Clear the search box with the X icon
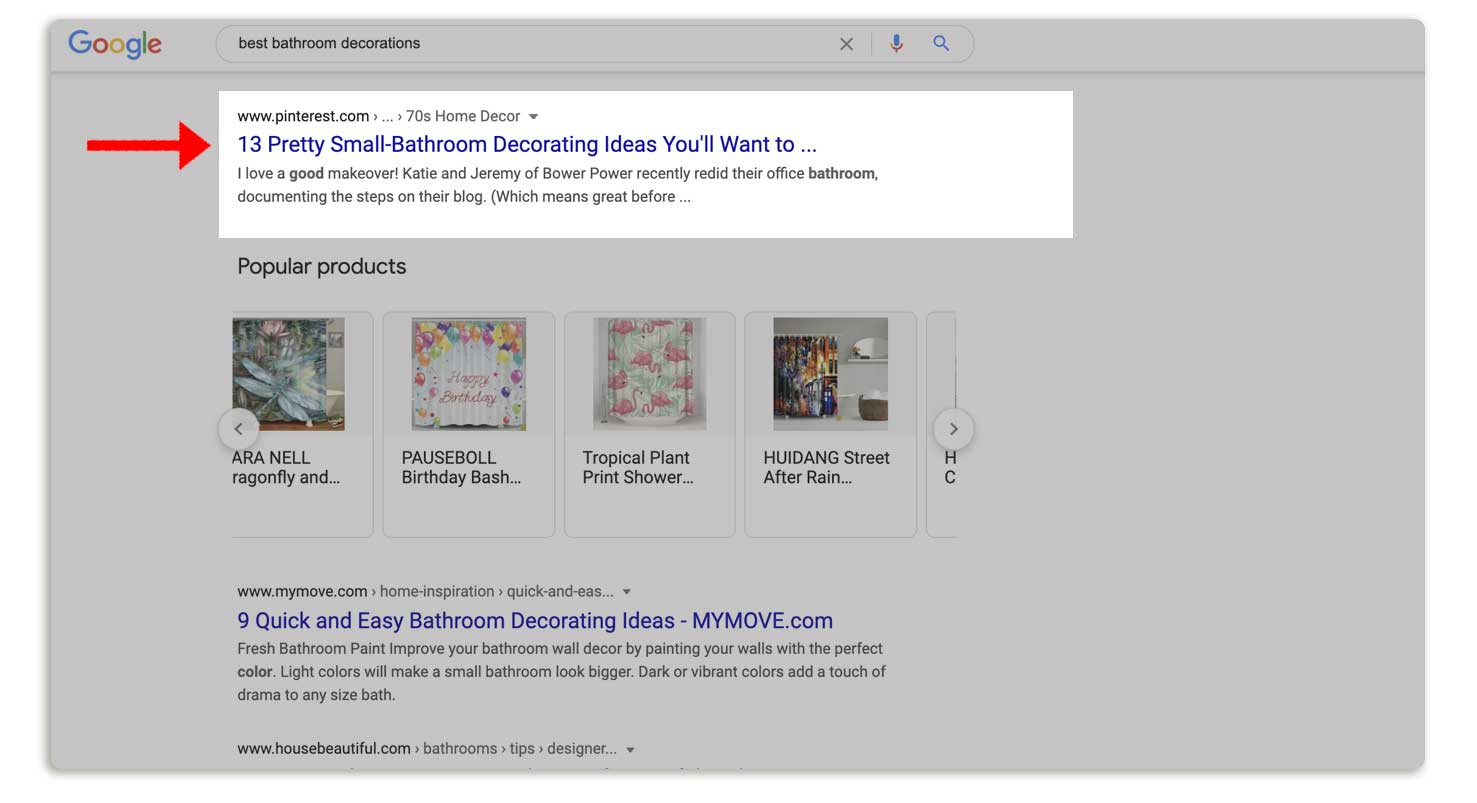Screen dimensions: 1477x803 (846, 44)
